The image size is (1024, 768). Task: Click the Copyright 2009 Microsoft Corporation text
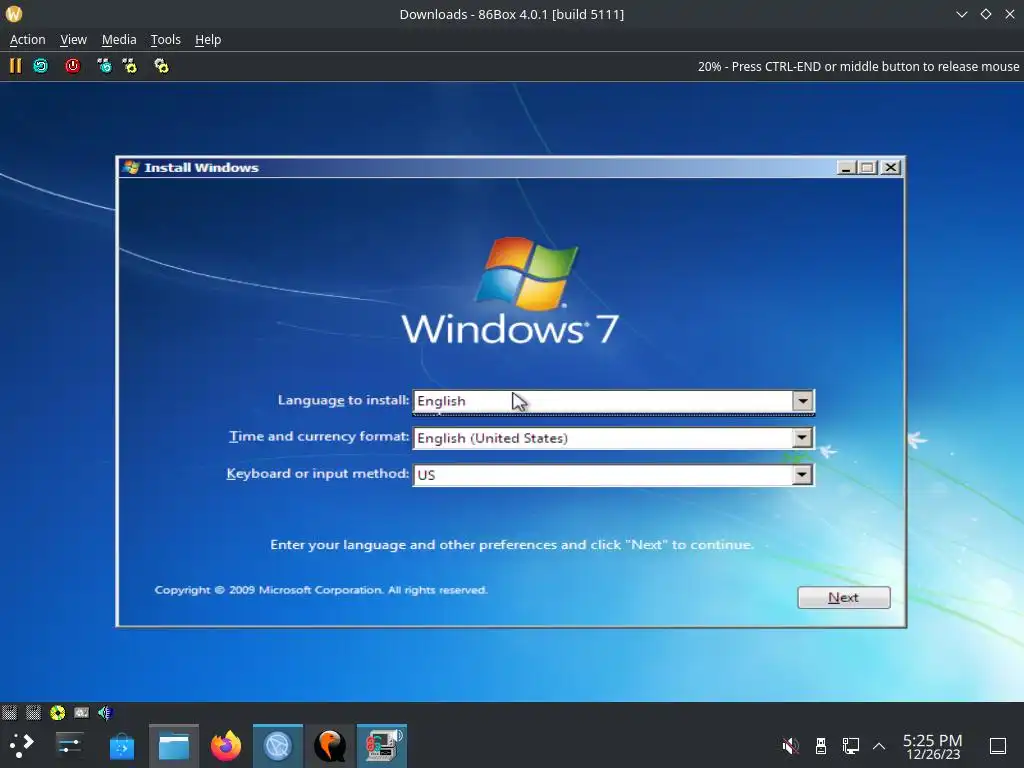tap(321, 590)
